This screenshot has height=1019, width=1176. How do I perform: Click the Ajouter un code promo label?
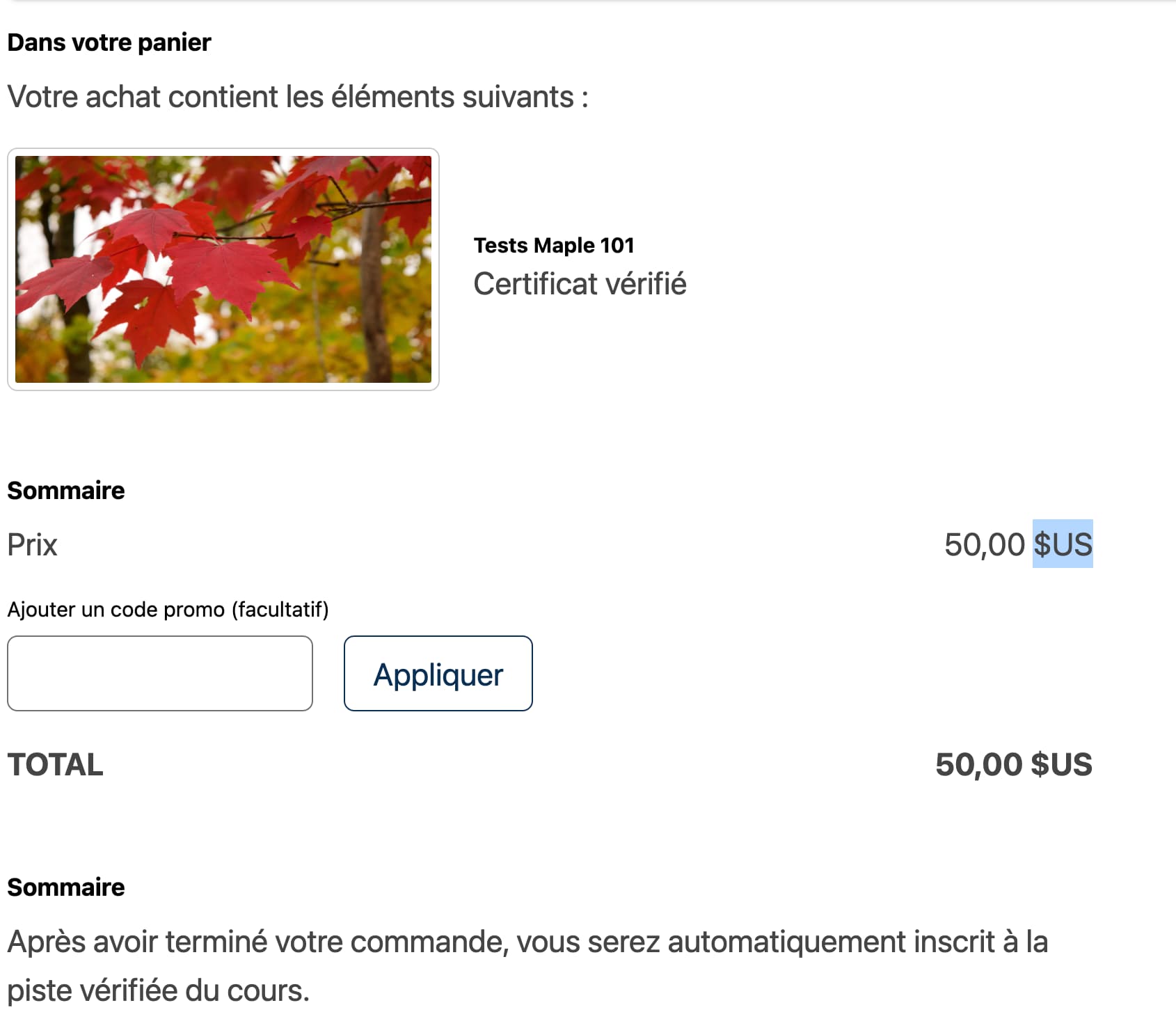(168, 609)
